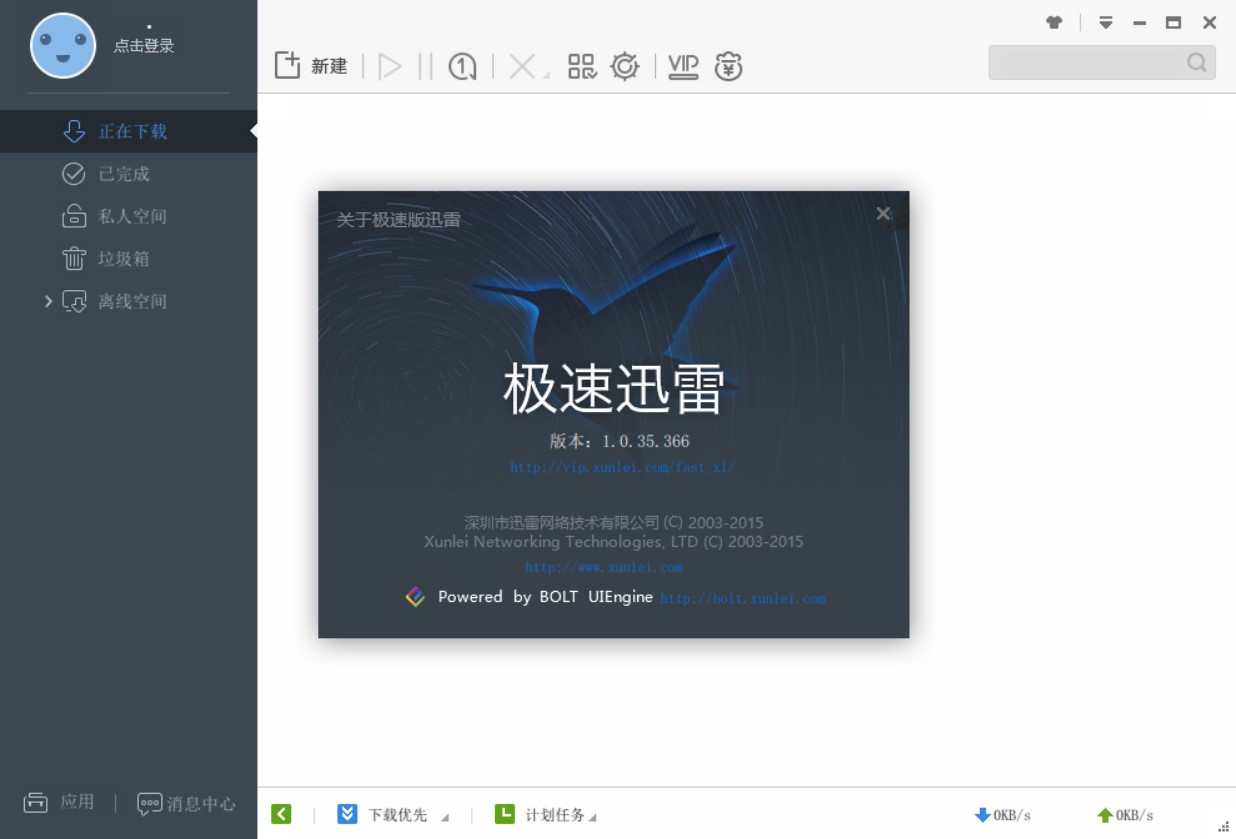The height and width of the screenshot is (839, 1236).
Task: Click the New task (新建) button
Action: pyautogui.click(x=311, y=66)
